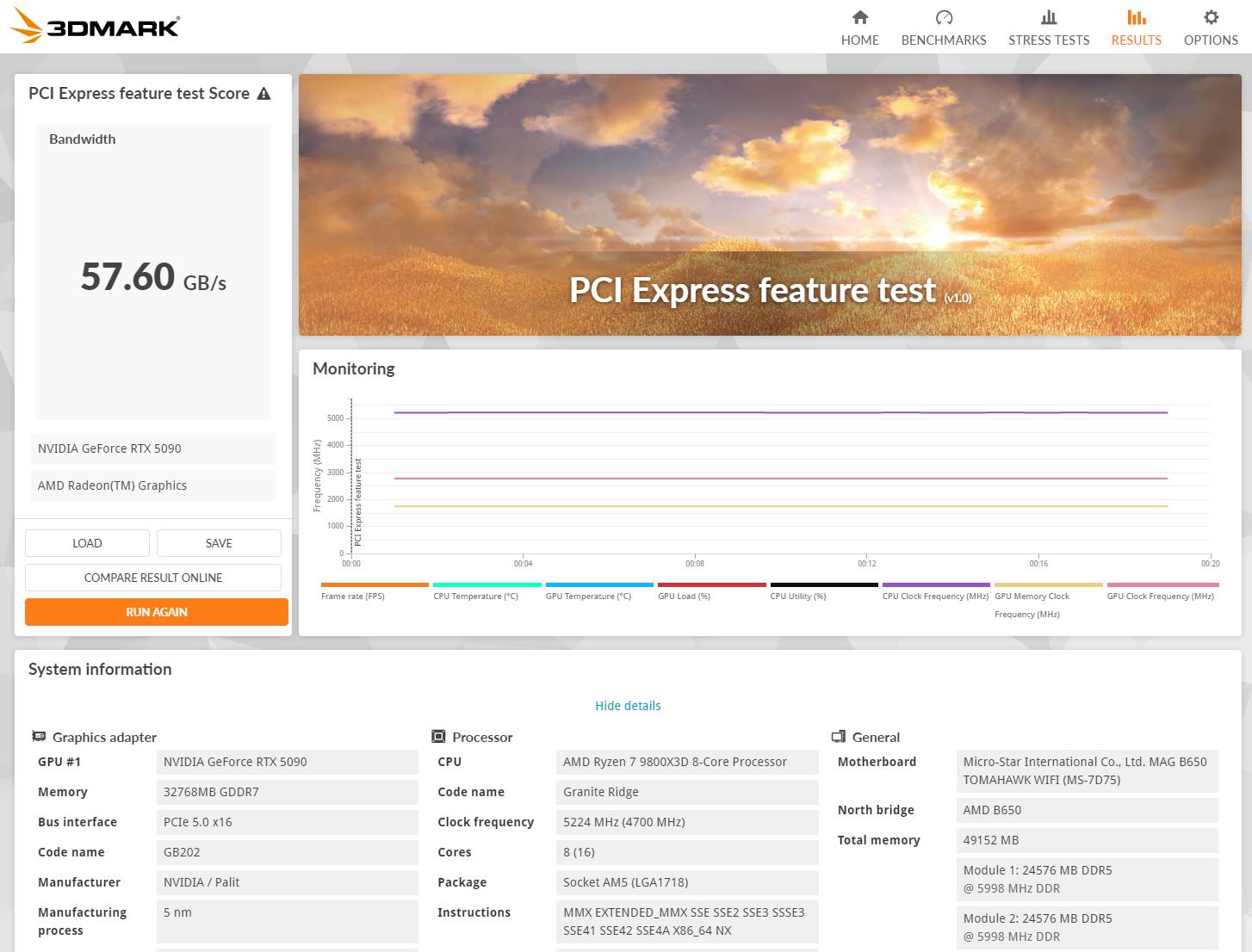Click the System information heading
1252x952 pixels.
[100, 670]
